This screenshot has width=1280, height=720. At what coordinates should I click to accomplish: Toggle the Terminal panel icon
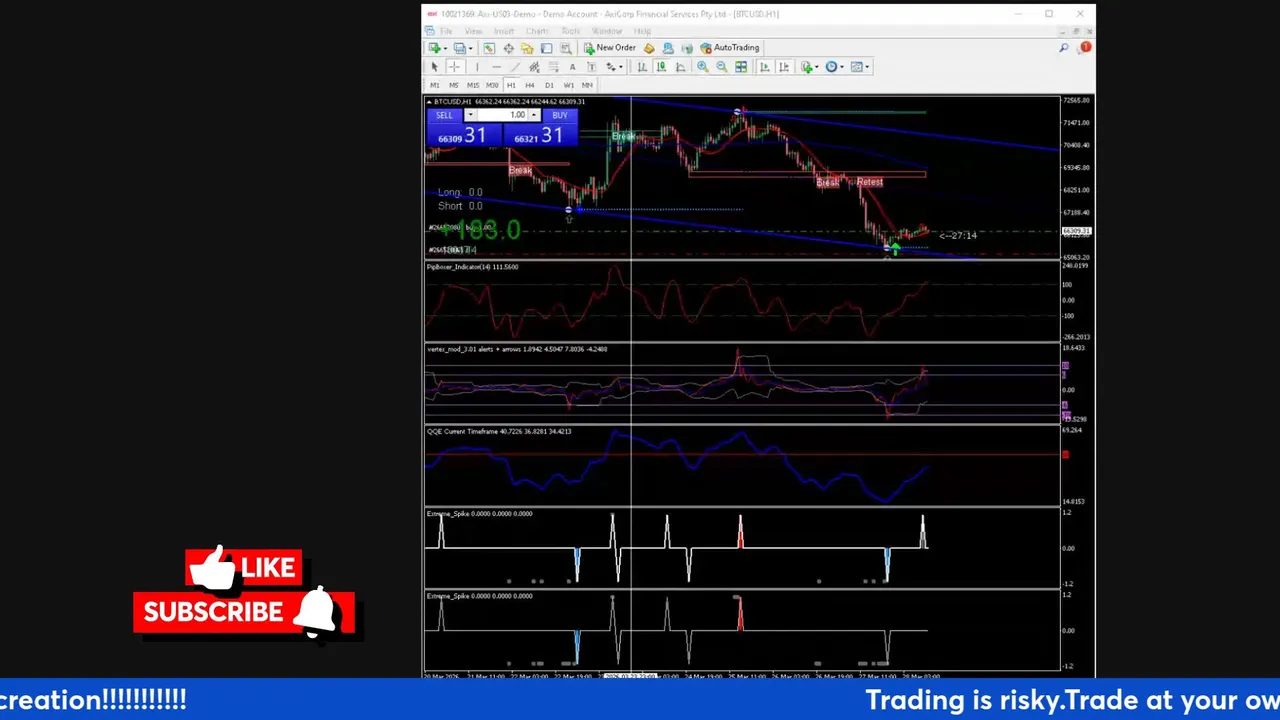[x=546, y=48]
